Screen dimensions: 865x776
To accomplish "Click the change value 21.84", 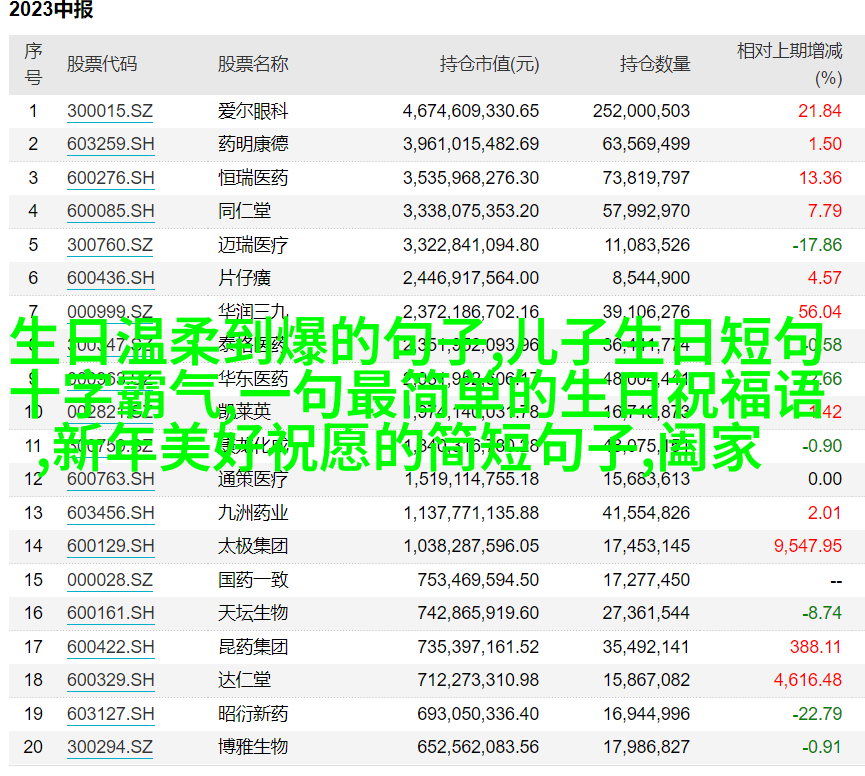I will (x=820, y=111).
